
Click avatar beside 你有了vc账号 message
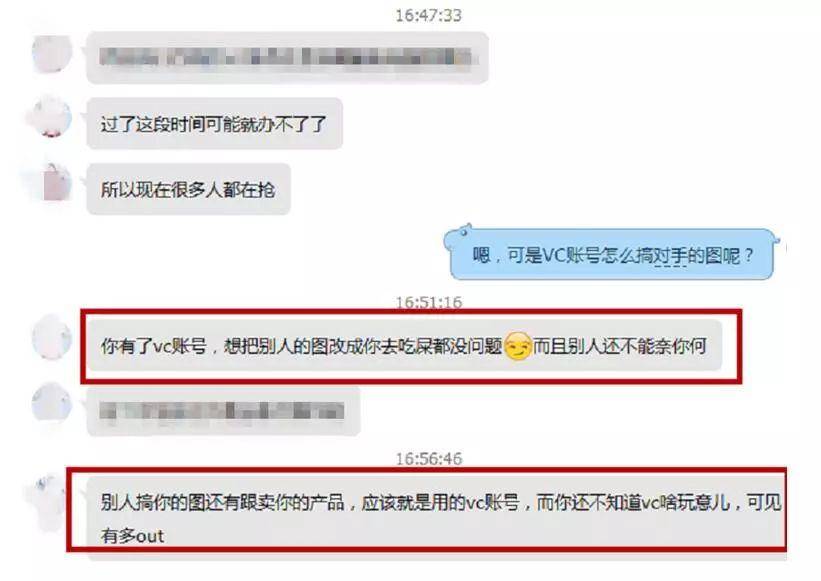coord(51,337)
